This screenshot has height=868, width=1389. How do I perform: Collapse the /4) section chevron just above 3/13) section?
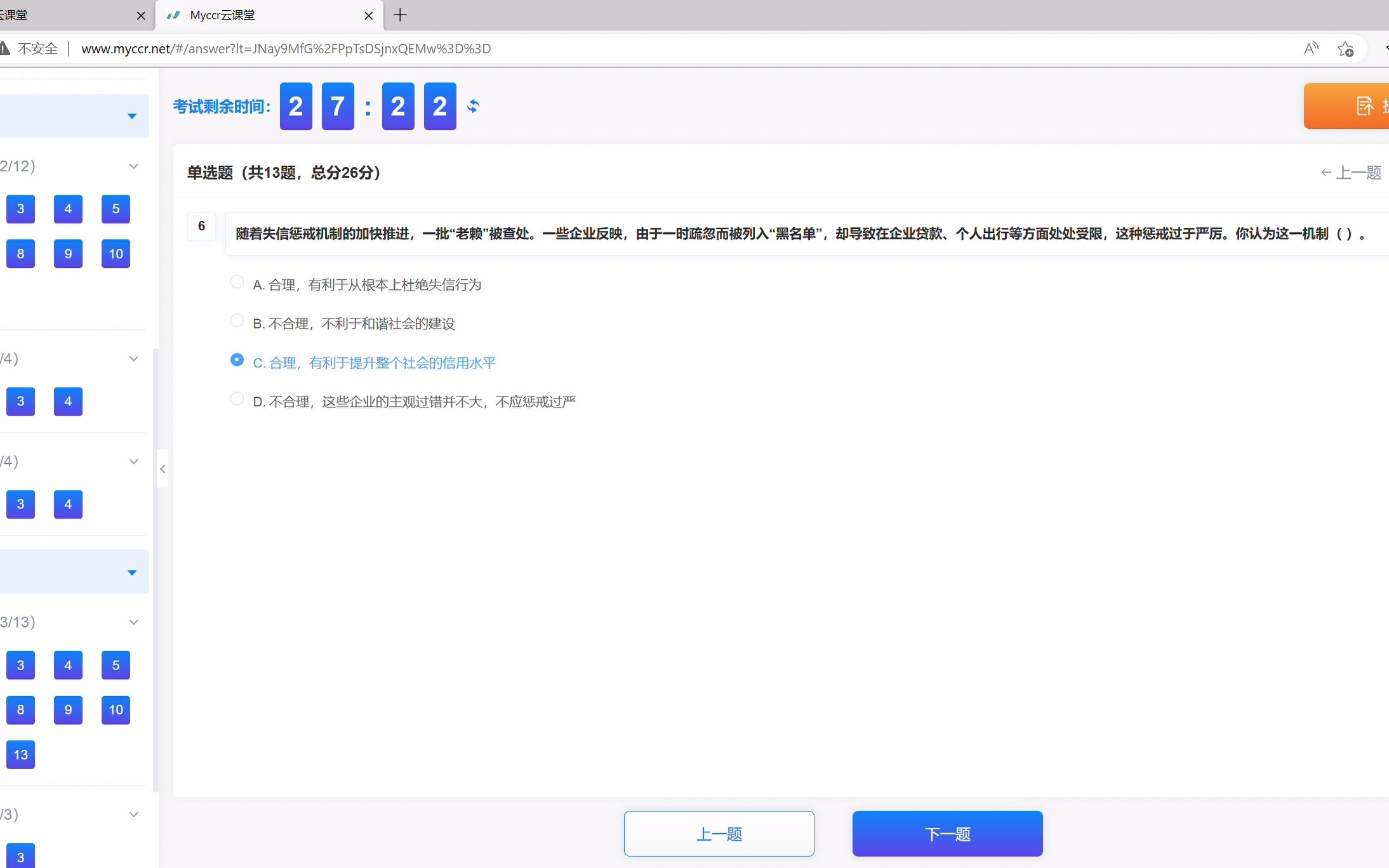tap(133, 461)
